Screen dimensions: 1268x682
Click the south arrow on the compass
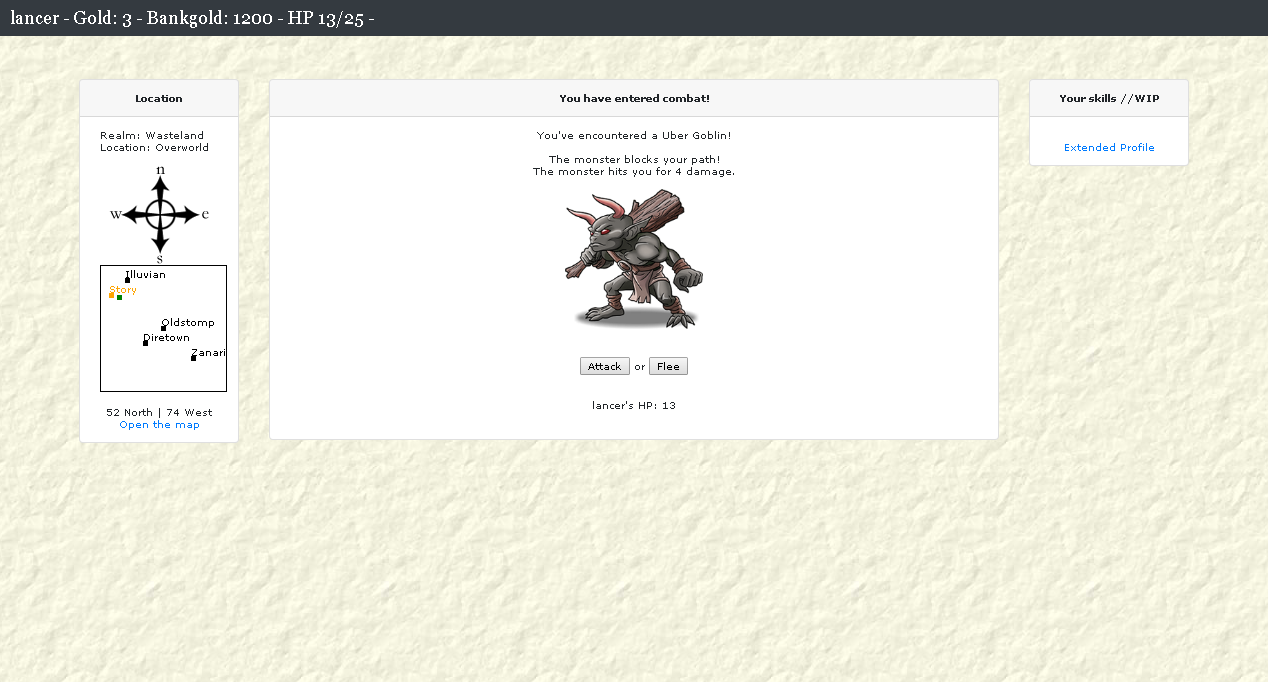point(160,243)
